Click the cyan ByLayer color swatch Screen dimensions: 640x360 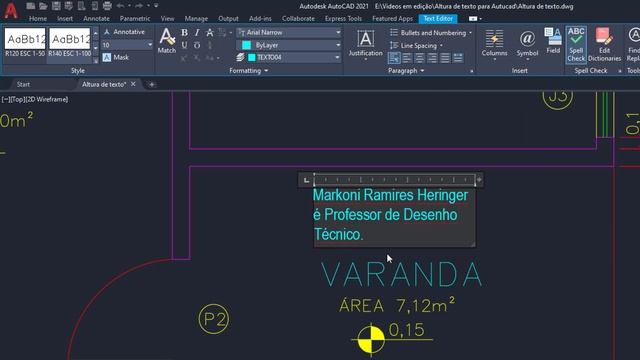[246, 45]
